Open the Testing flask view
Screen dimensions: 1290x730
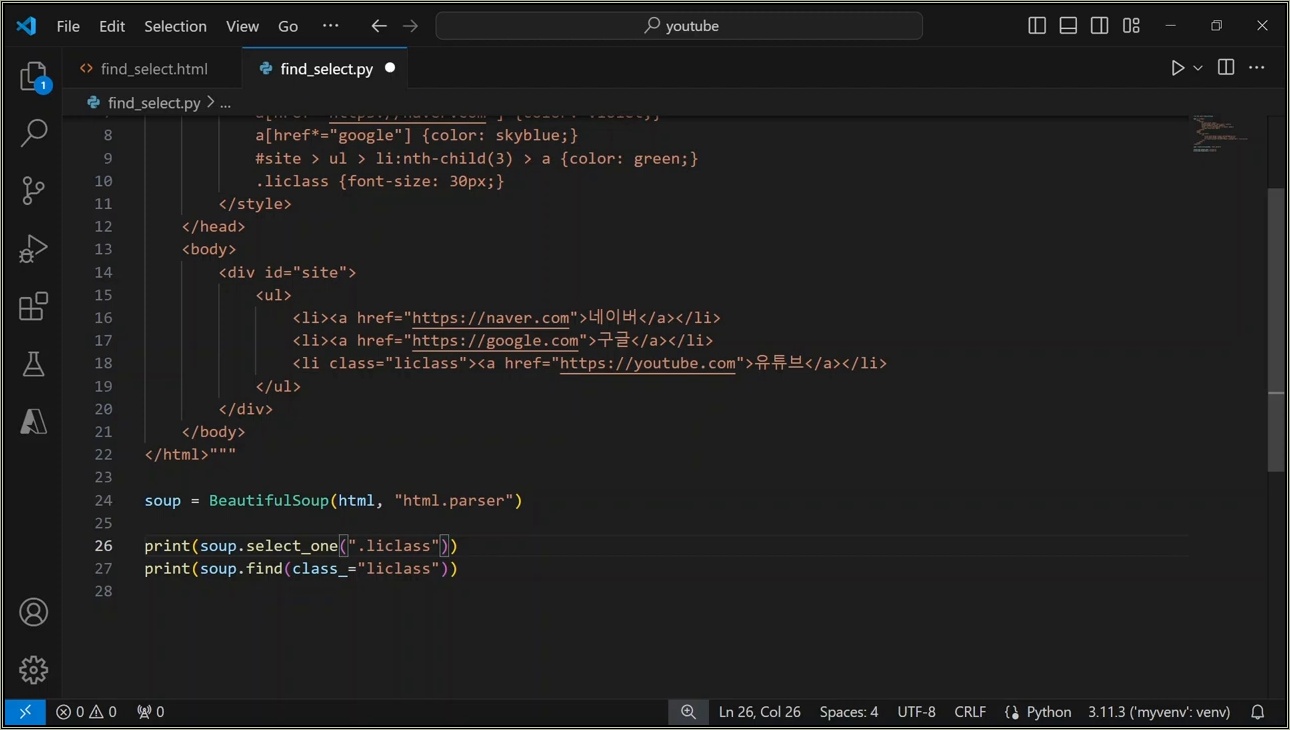33,364
